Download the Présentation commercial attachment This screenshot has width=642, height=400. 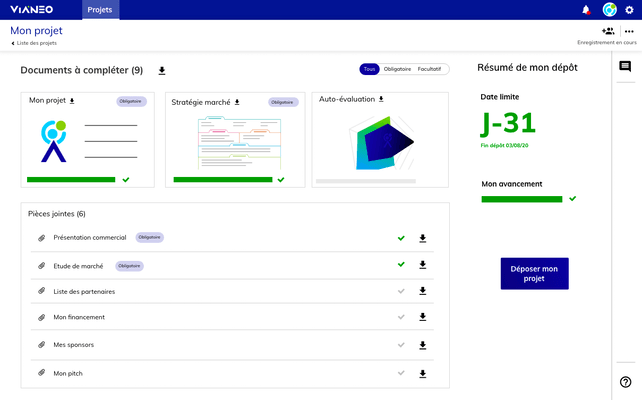pos(423,238)
